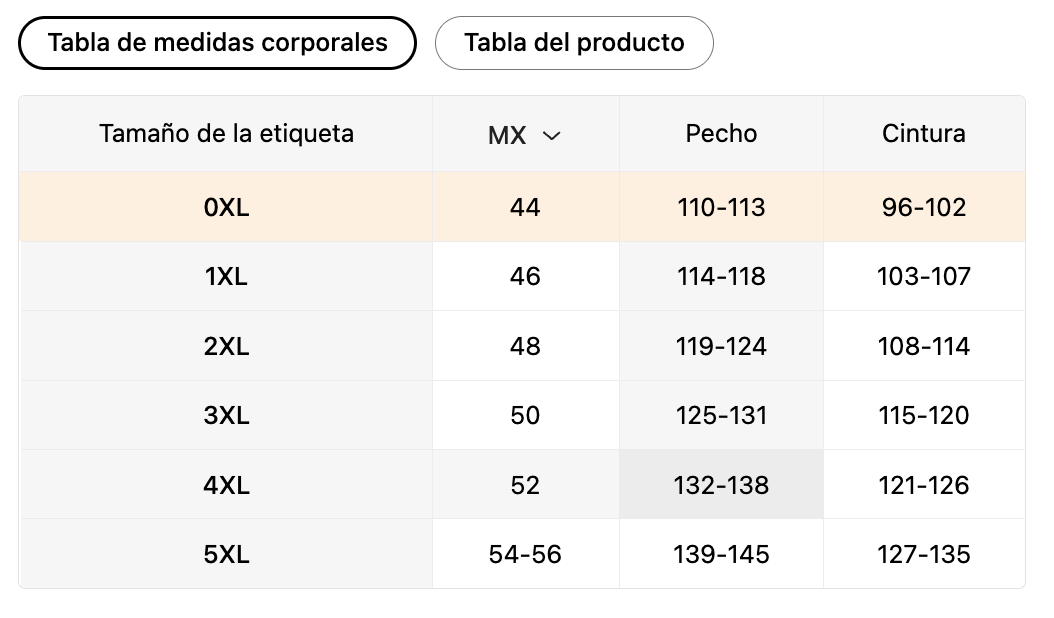The height and width of the screenshot is (618, 1054).
Task: Open the Tabla del producto tab
Action: [574, 43]
